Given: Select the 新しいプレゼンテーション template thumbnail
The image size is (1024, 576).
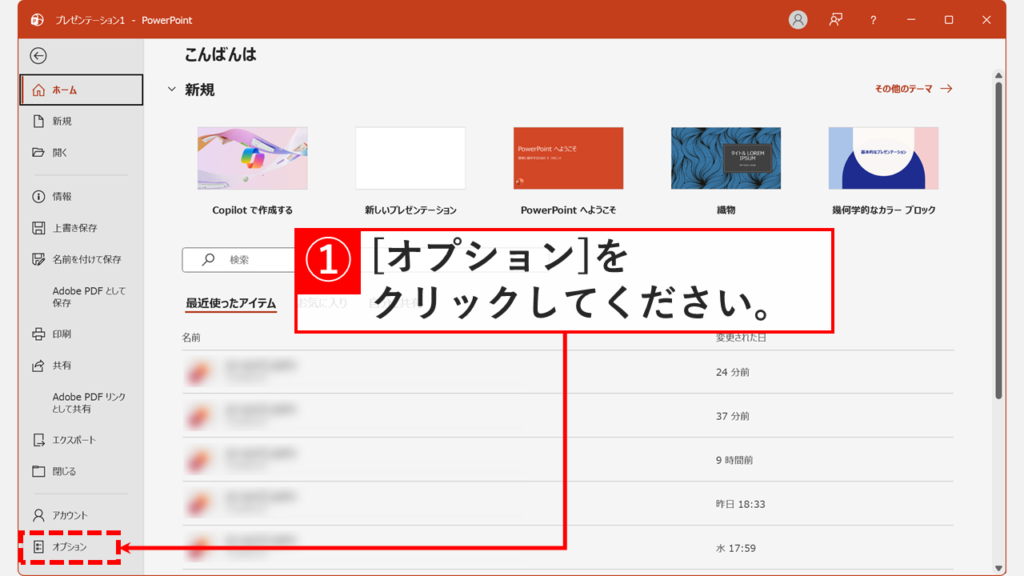Looking at the screenshot, I should (410, 158).
